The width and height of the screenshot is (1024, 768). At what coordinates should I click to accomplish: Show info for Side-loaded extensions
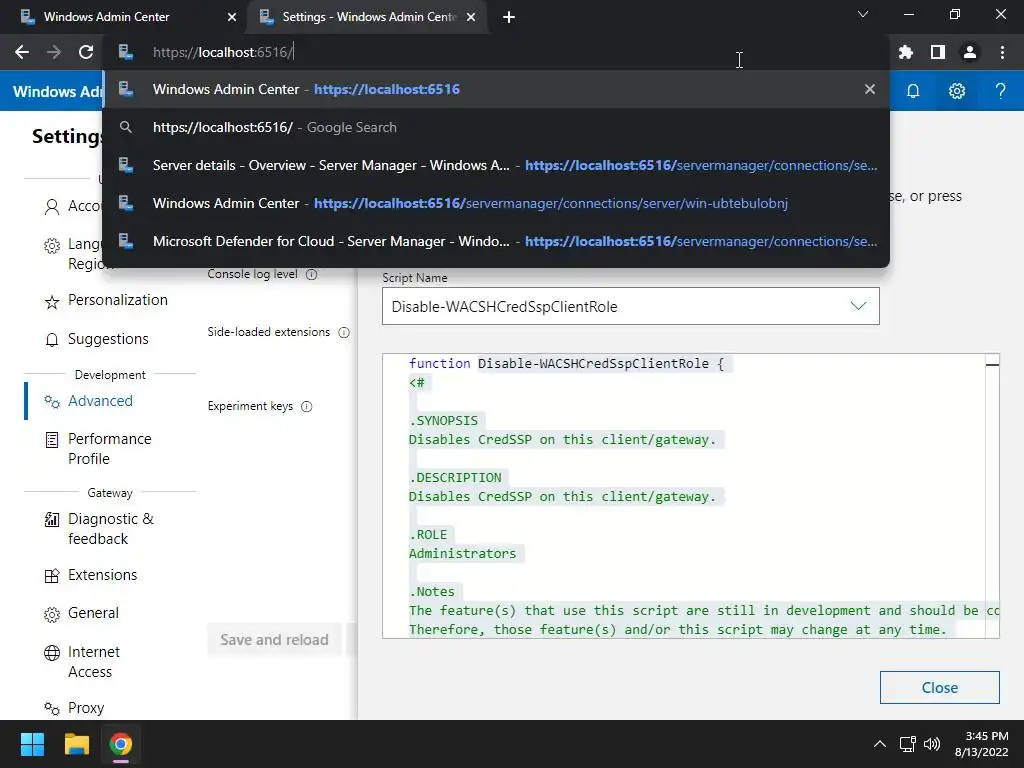tap(344, 332)
